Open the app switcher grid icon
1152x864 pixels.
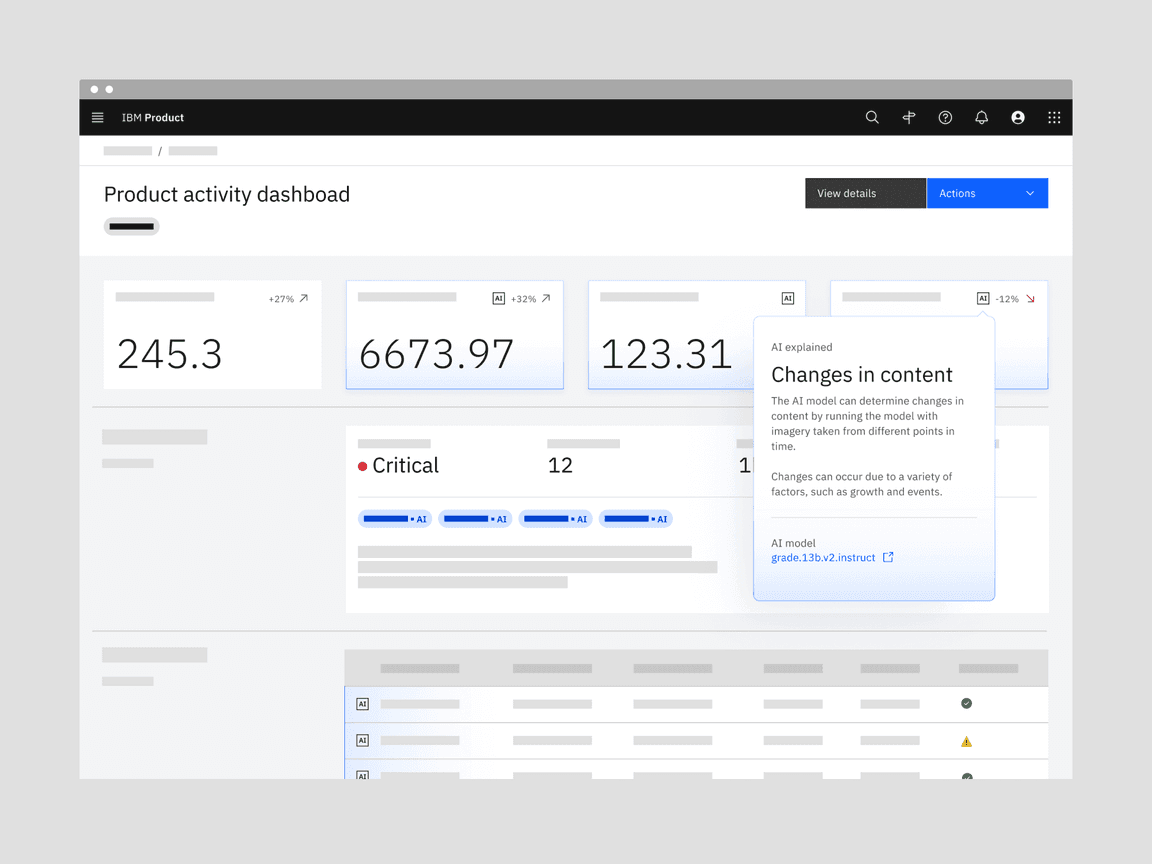pyautogui.click(x=1054, y=117)
